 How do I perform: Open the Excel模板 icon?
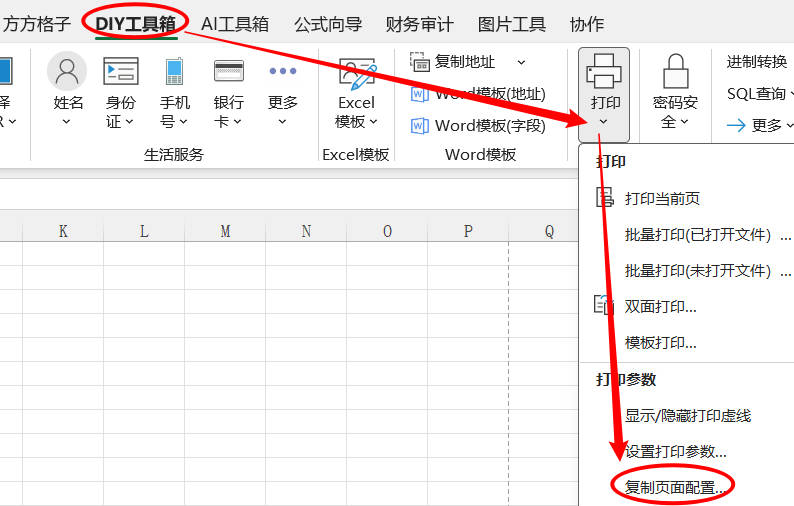357,74
